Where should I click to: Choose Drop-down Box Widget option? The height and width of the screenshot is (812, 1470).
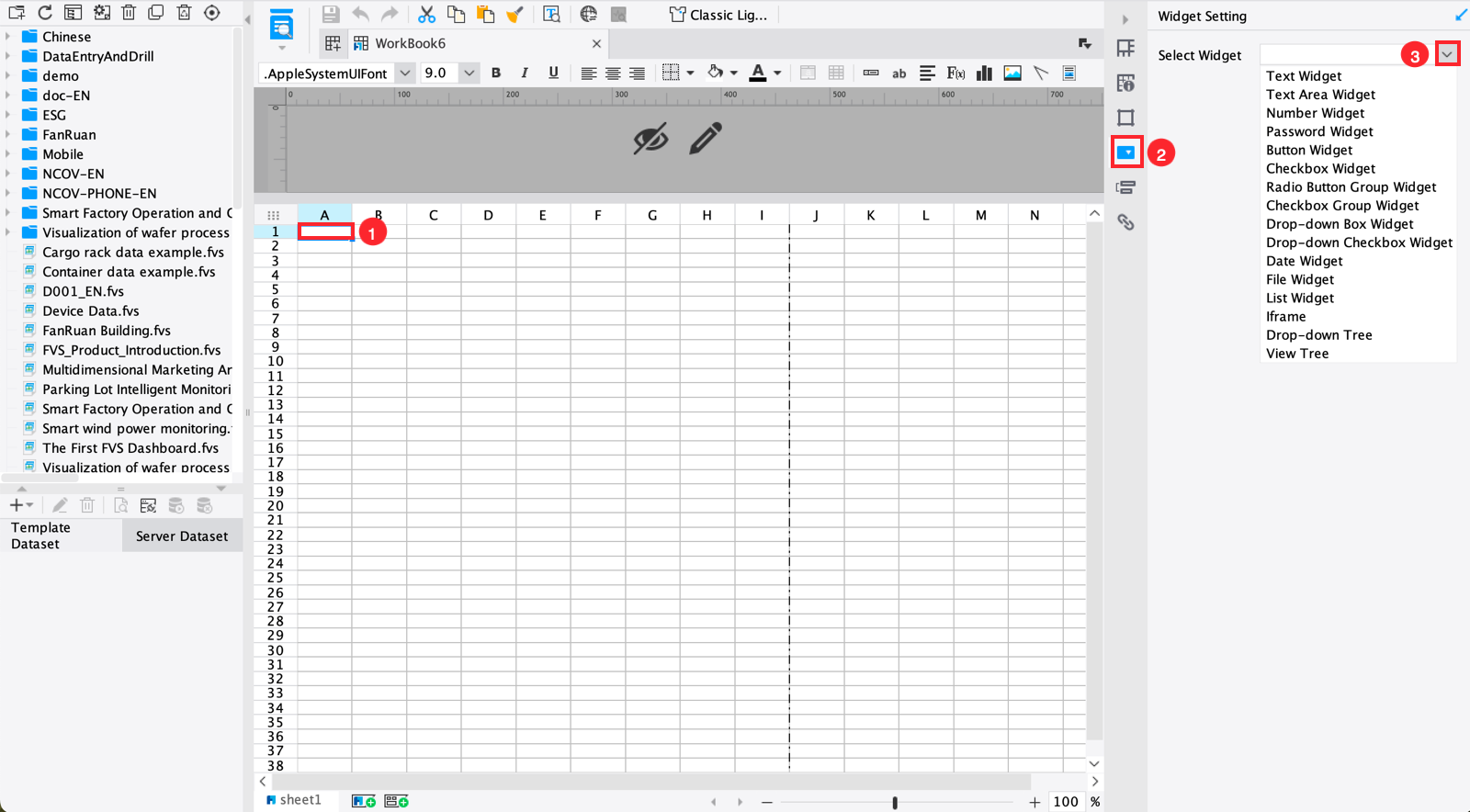[1340, 224]
